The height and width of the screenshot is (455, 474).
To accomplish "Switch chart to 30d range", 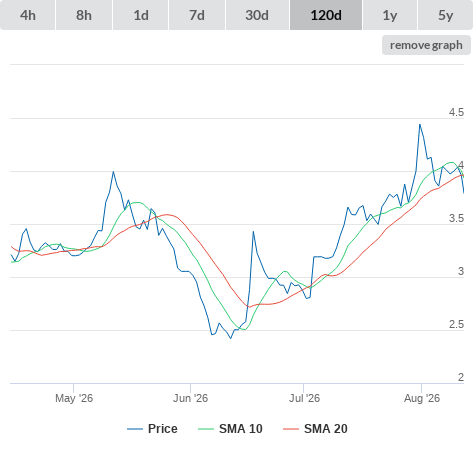I will click(257, 15).
